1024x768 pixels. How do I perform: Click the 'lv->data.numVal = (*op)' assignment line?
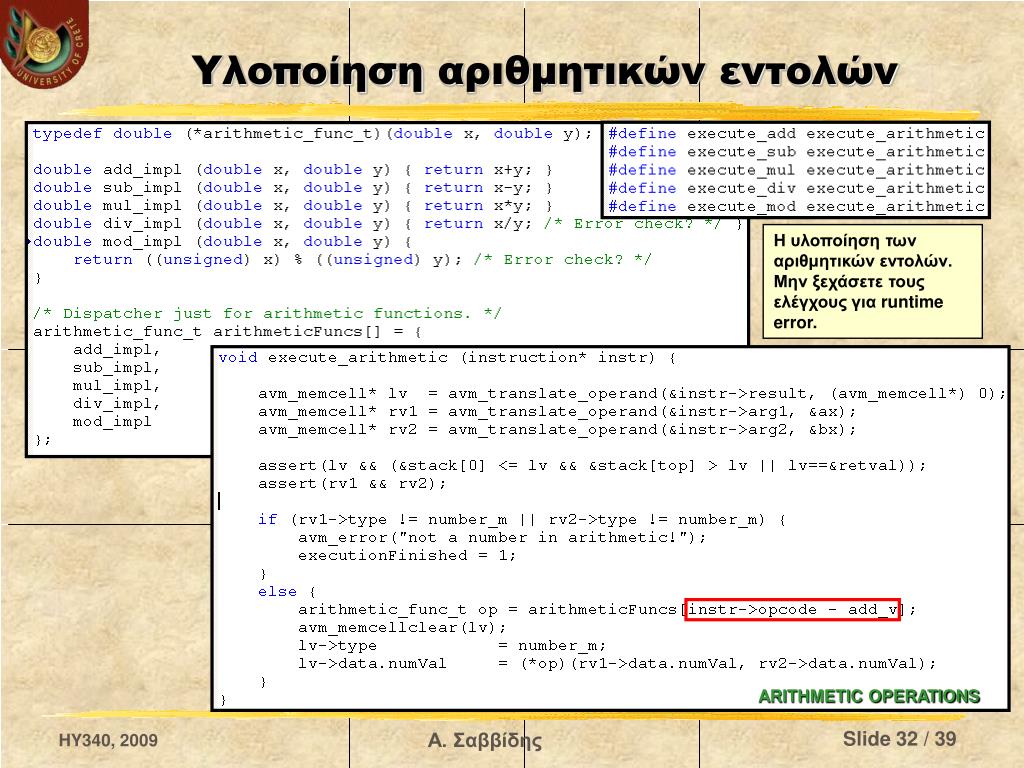coord(616,664)
